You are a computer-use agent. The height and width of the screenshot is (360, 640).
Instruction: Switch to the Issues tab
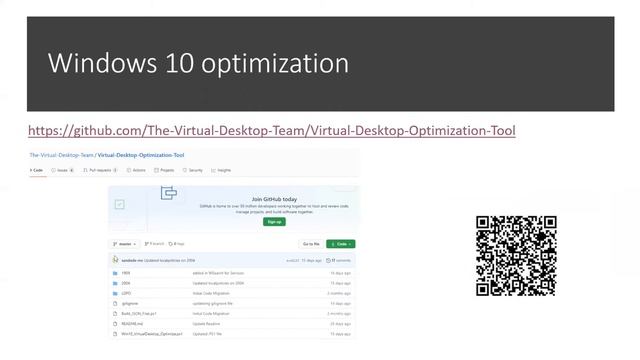pyautogui.click(x=62, y=170)
